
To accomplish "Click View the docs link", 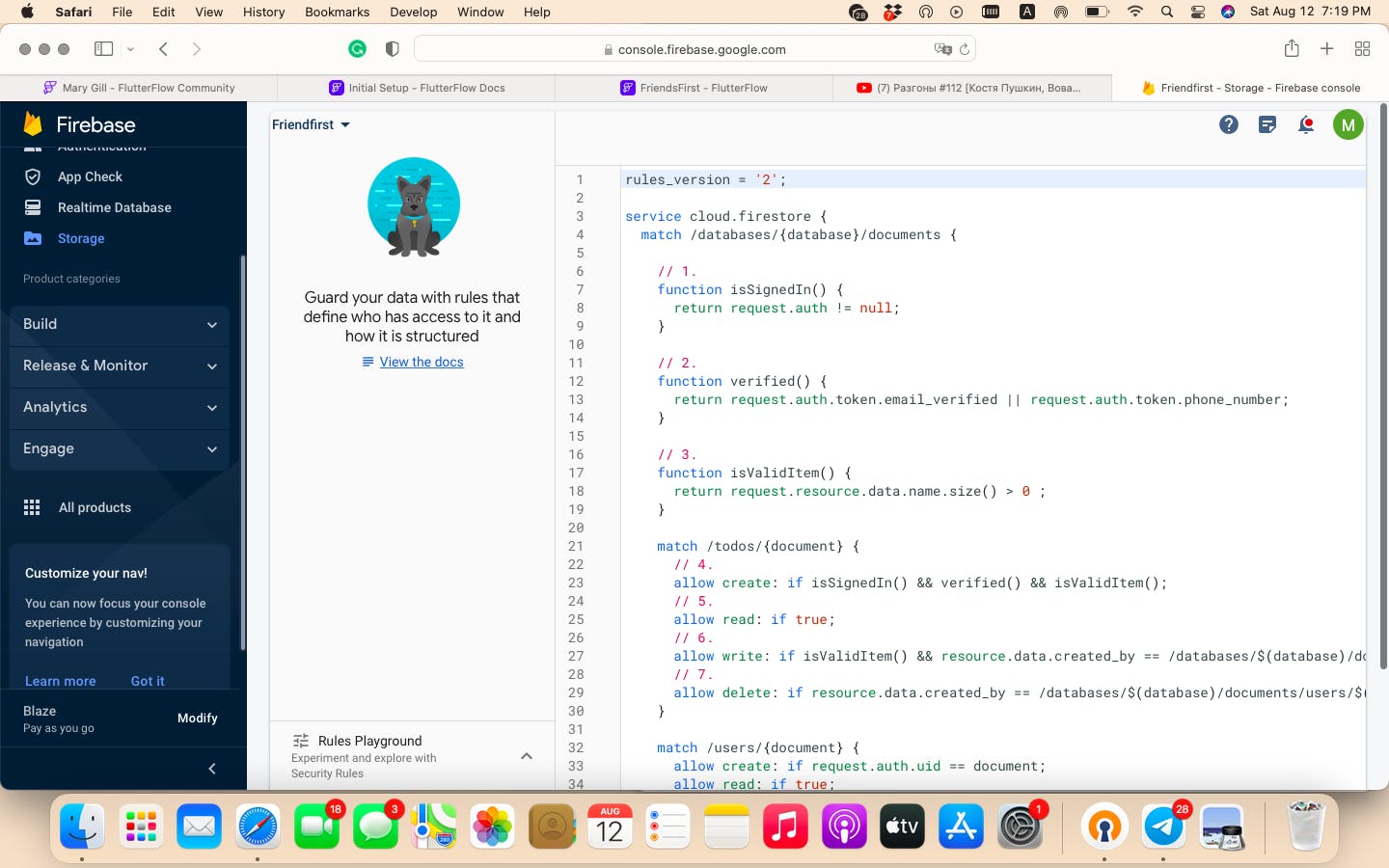I will point(422,362).
